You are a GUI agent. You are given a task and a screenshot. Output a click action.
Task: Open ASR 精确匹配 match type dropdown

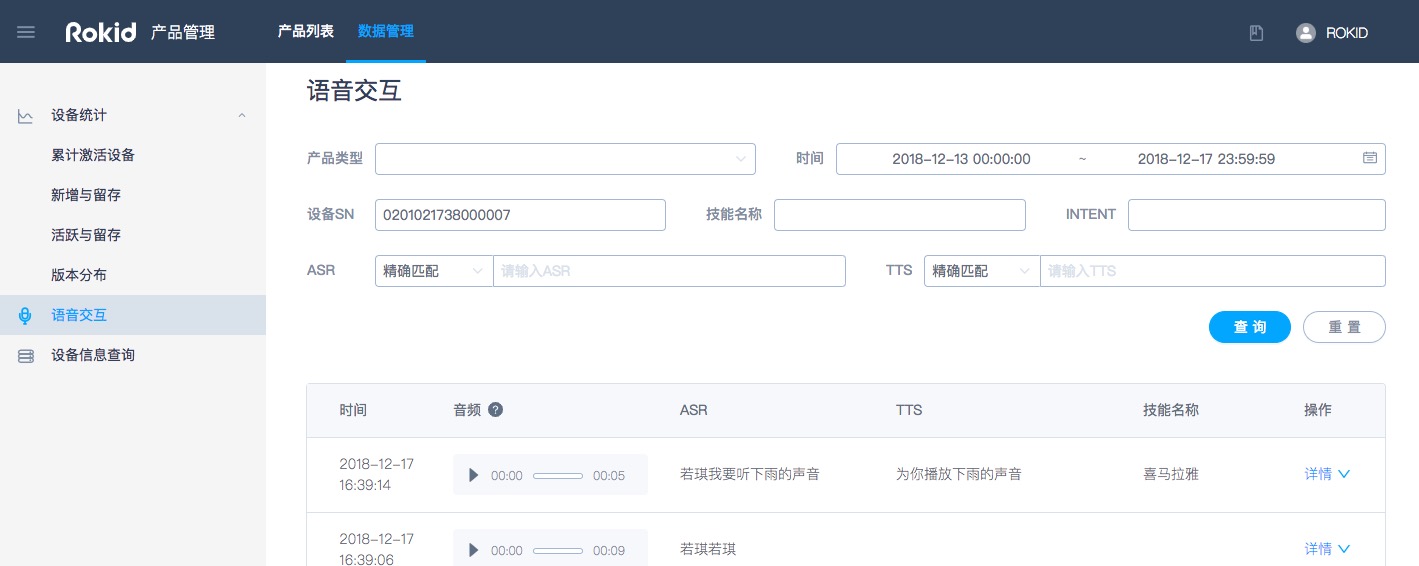[434, 271]
